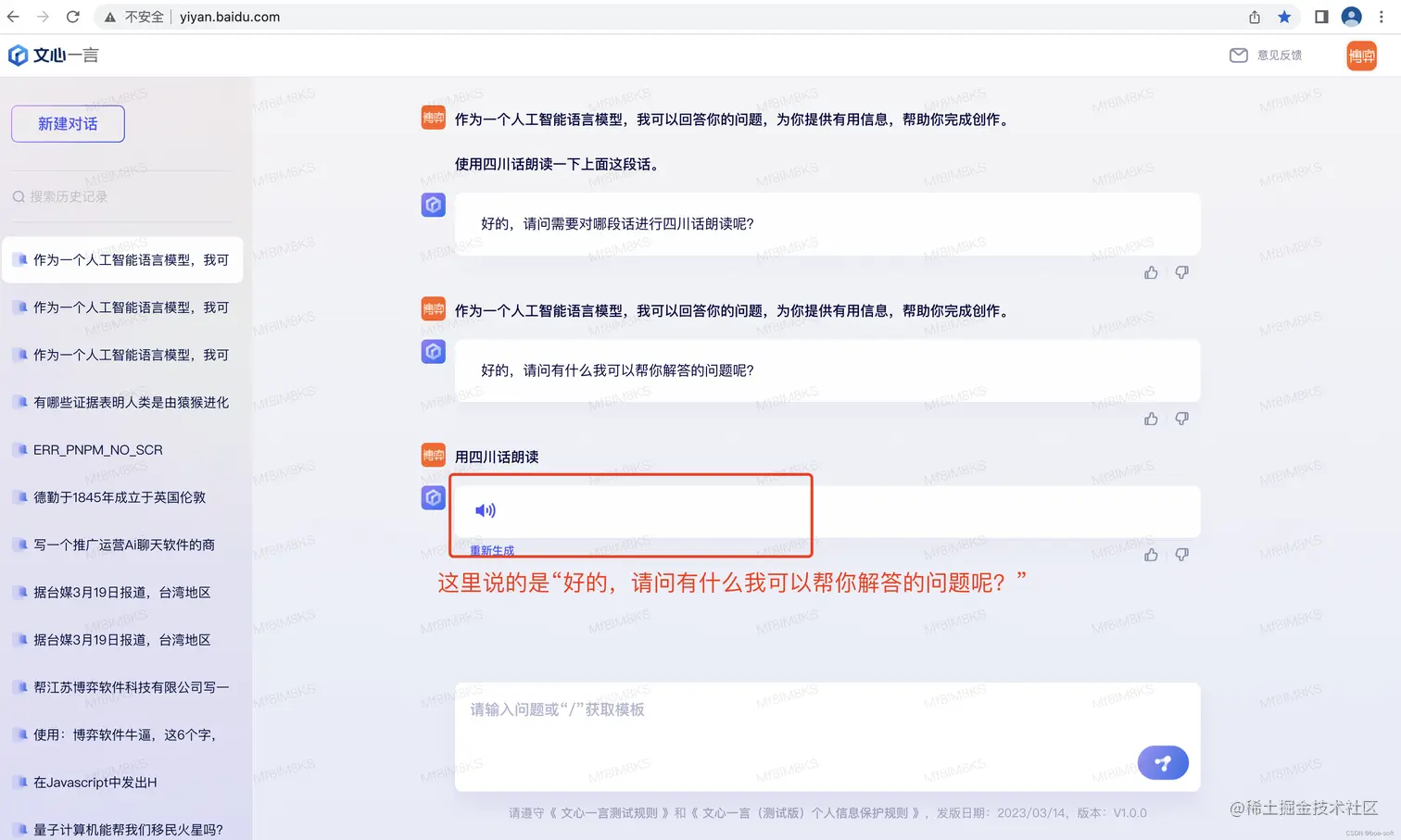Click the browser forward arrow
1401x840 pixels.
pos(43,17)
